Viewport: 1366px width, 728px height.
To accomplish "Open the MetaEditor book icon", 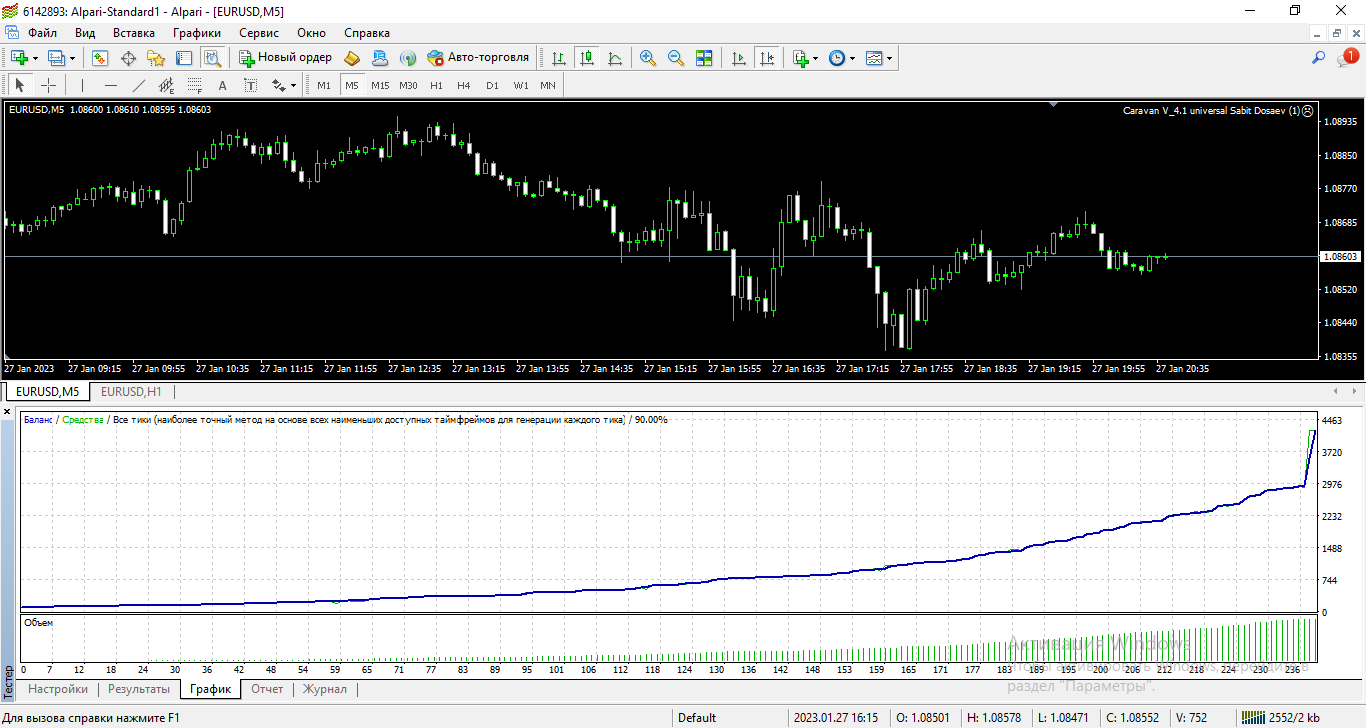I will 352,58.
